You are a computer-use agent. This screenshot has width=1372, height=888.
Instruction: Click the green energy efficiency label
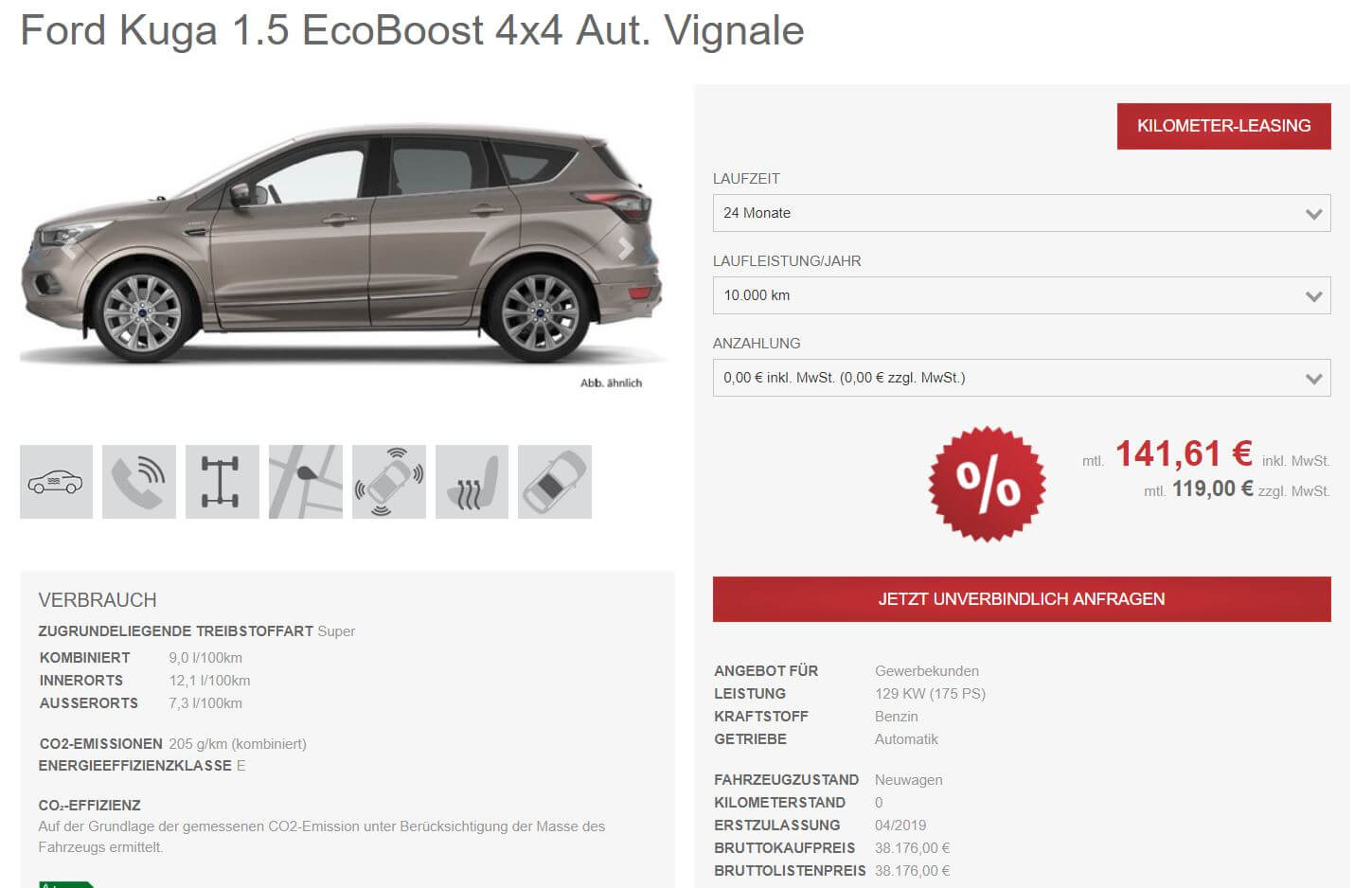66,884
